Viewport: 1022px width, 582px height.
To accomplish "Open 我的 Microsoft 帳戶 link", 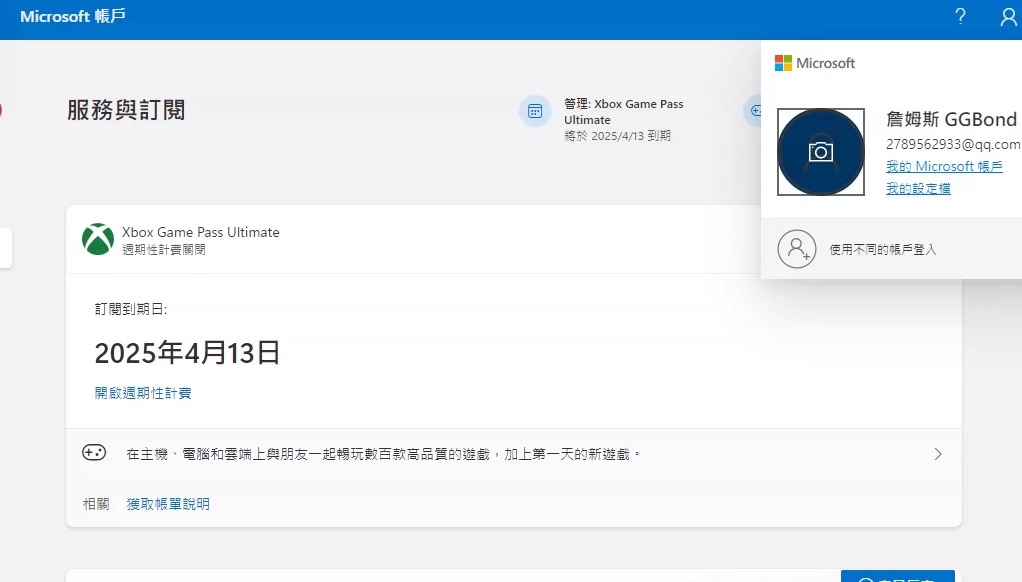I will [x=944, y=166].
